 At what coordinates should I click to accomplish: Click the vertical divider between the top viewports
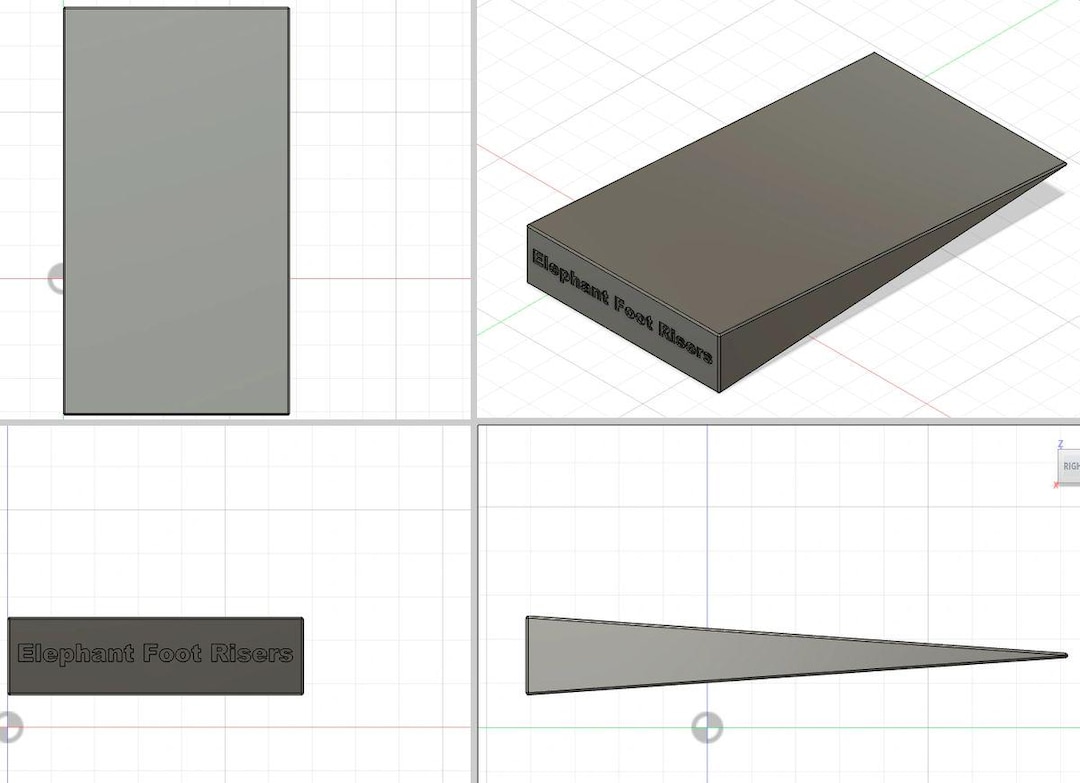[x=474, y=209]
